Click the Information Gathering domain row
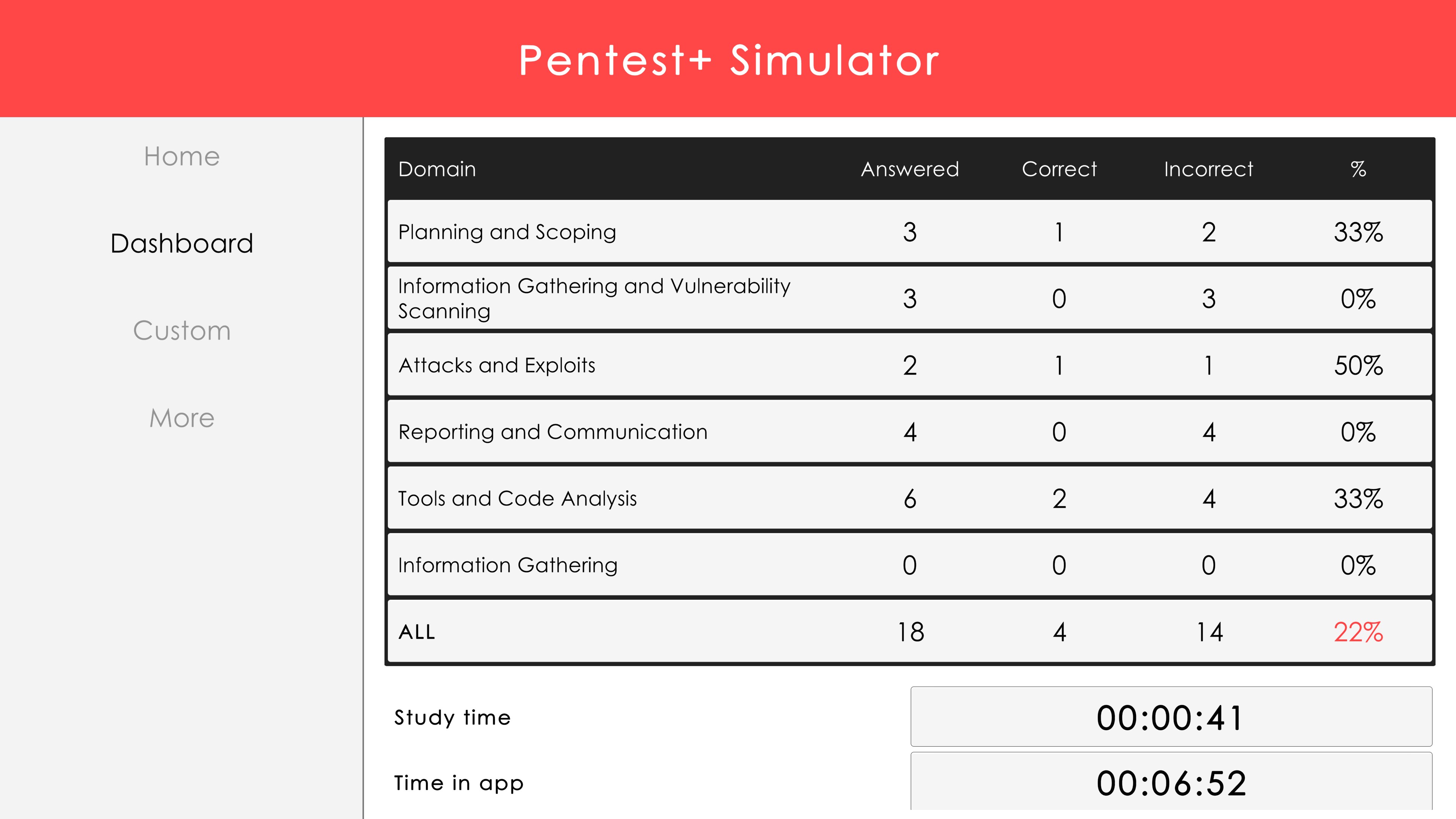1456x819 pixels. click(508, 565)
